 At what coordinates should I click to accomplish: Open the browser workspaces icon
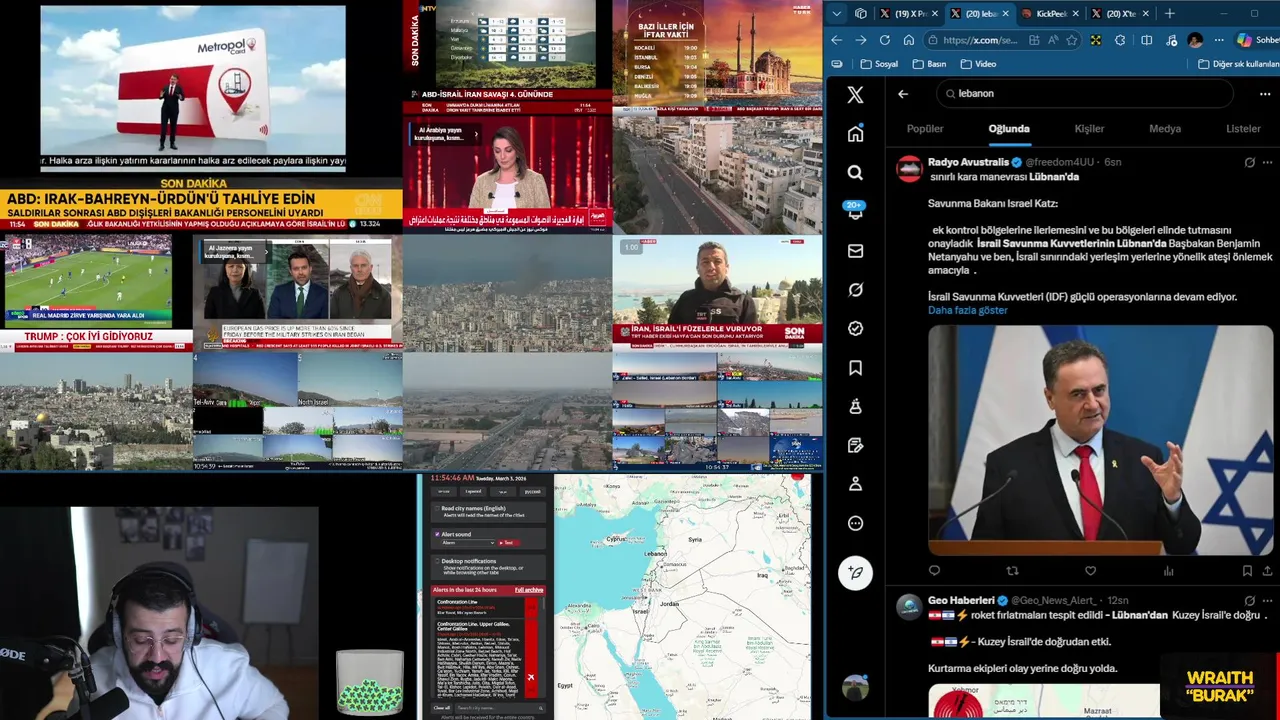point(861,14)
